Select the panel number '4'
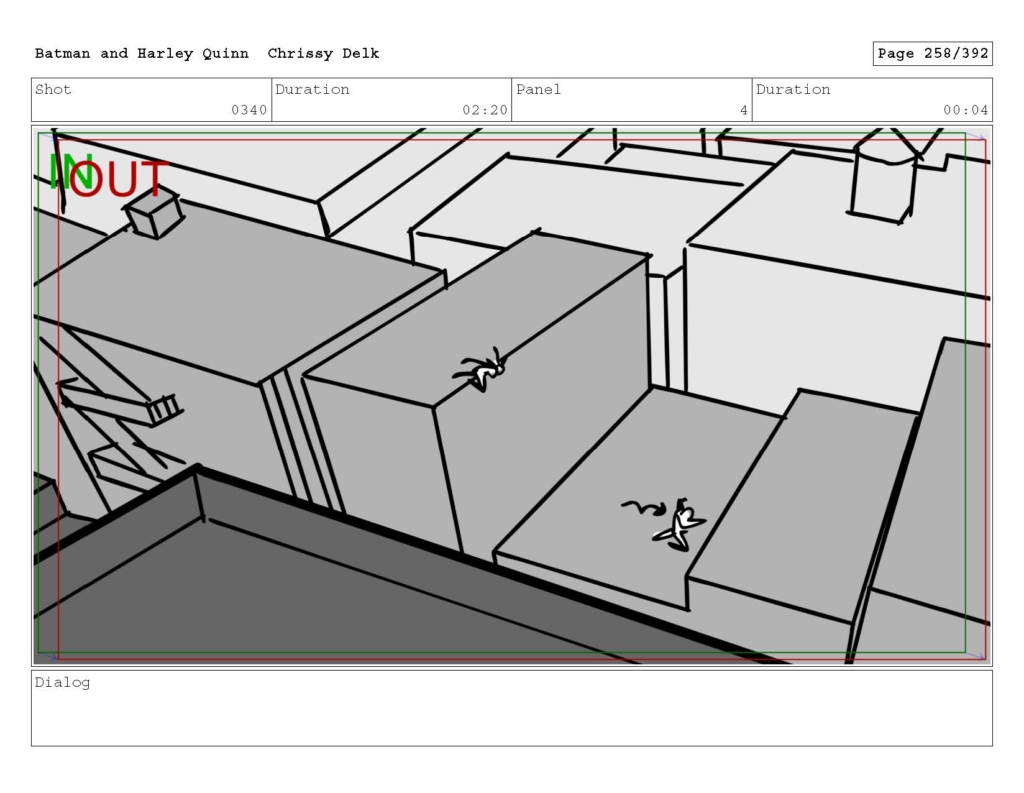This screenshot has width=1024, height=793. pyautogui.click(x=743, y=110)
